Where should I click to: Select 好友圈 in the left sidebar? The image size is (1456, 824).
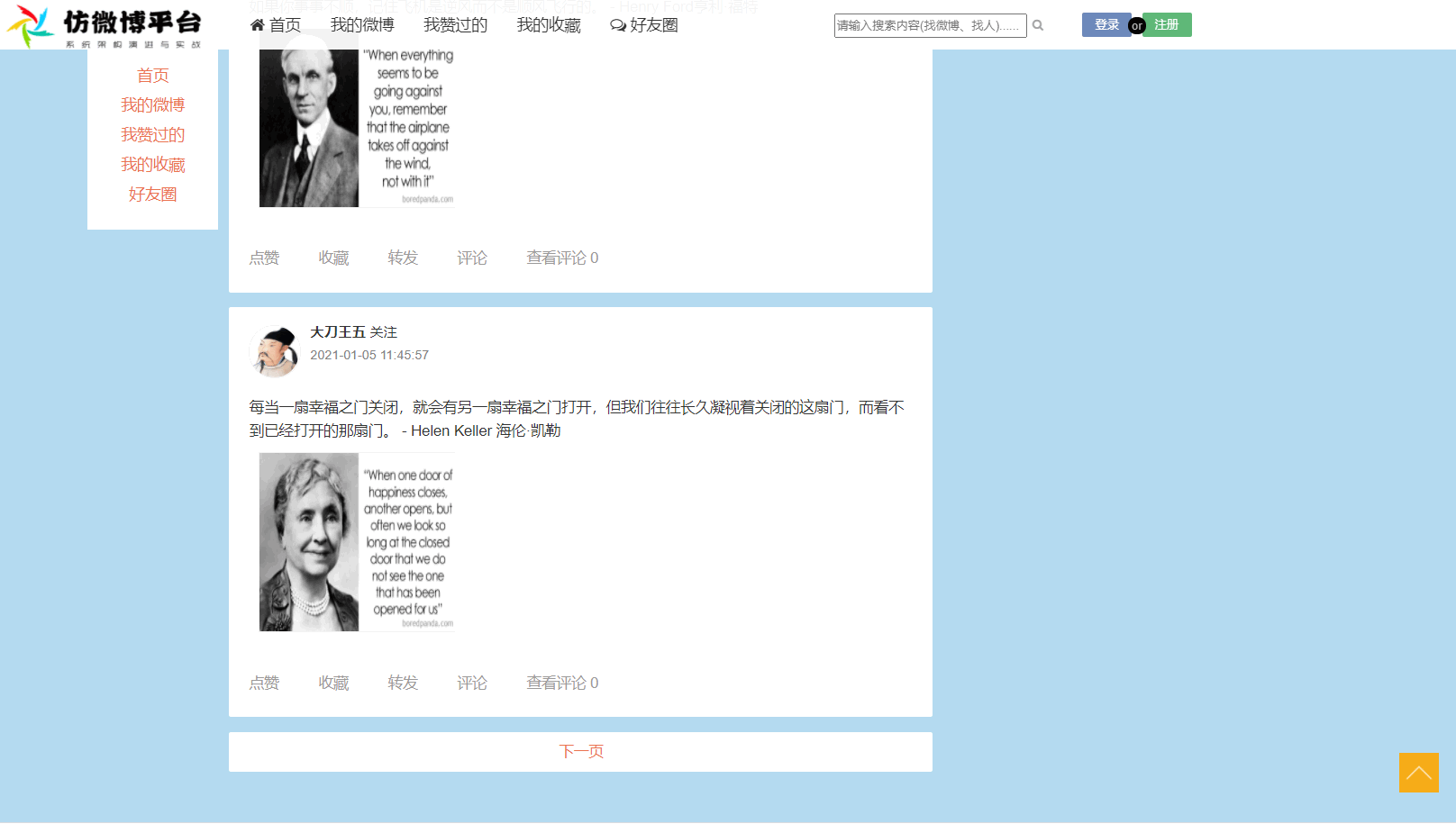coord(153,195)
